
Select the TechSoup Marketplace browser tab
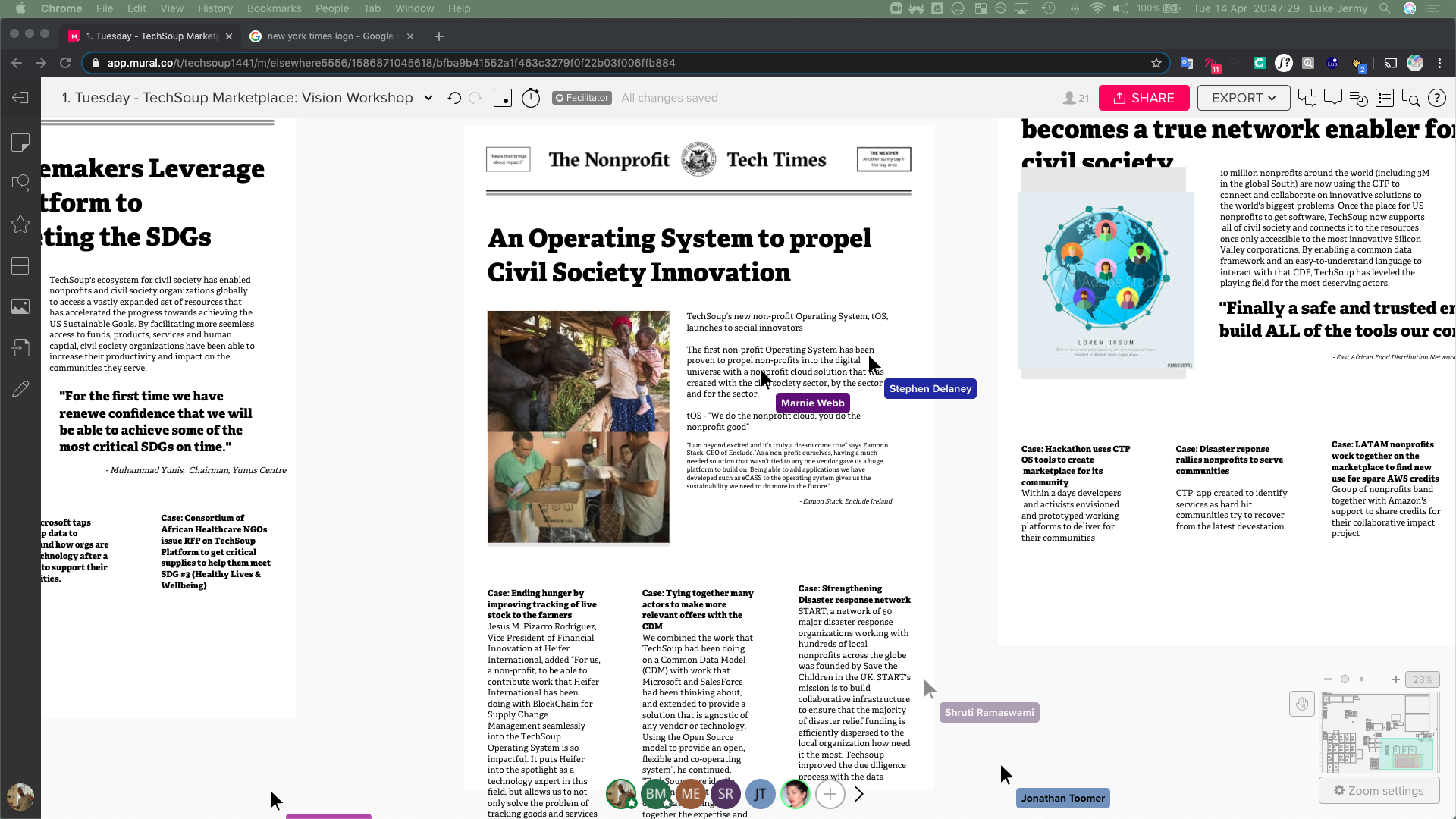(x=152, y=36)
